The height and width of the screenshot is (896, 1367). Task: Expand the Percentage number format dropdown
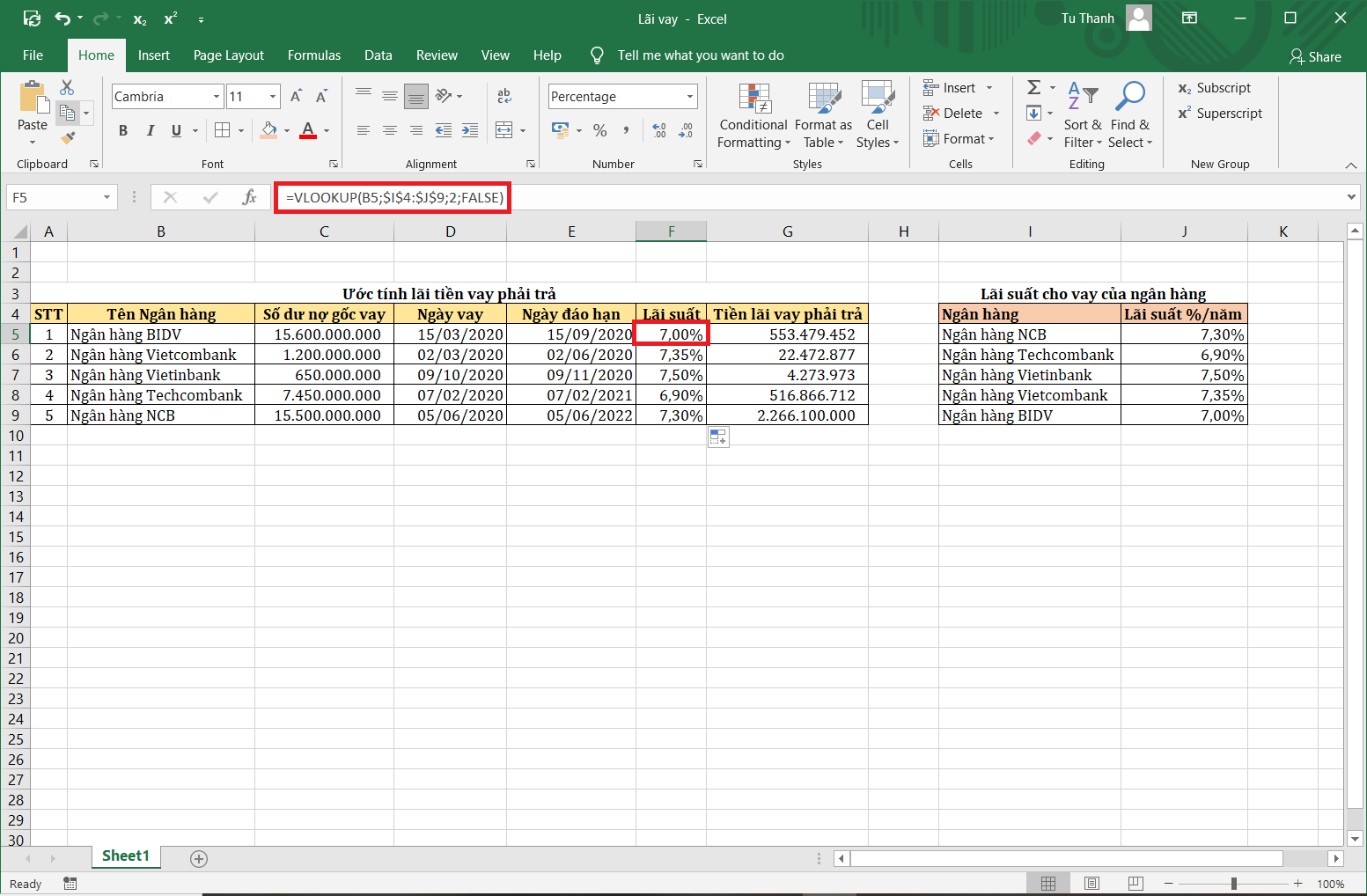coord(689,97)
